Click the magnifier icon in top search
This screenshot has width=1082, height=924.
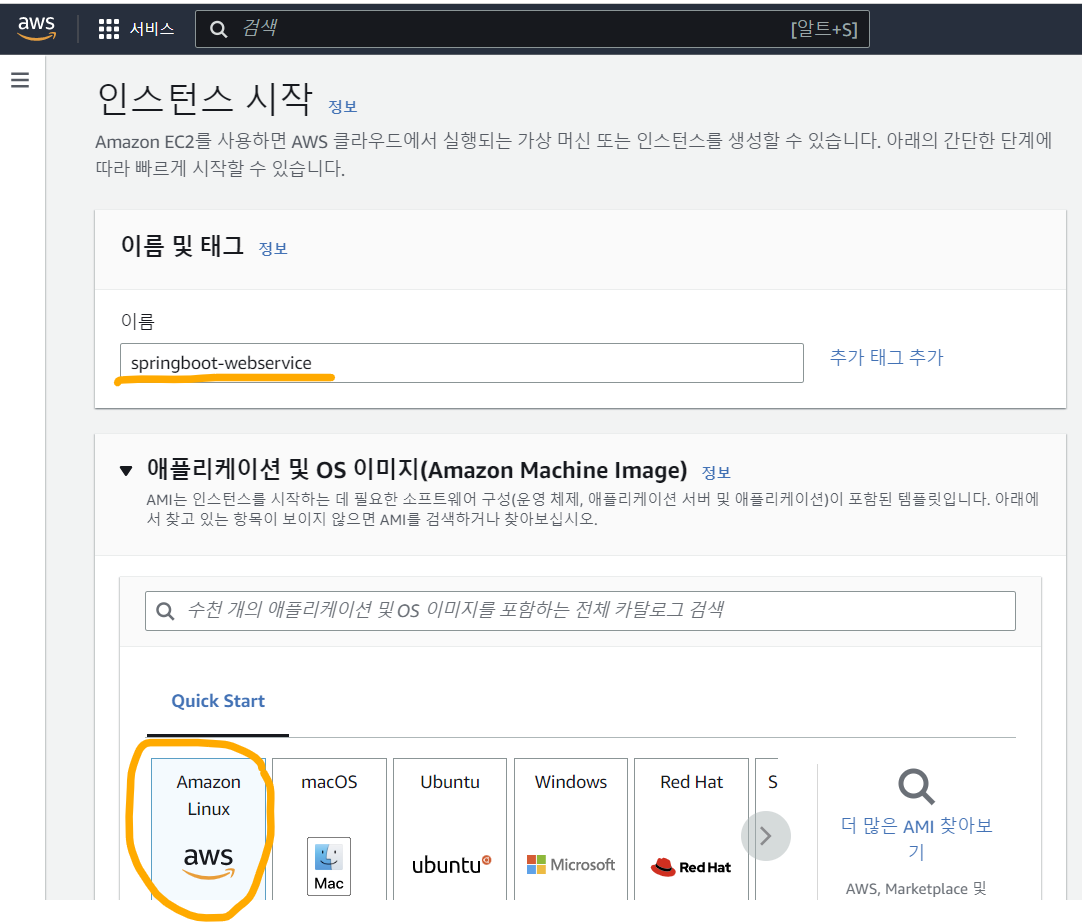coord(219,29)
